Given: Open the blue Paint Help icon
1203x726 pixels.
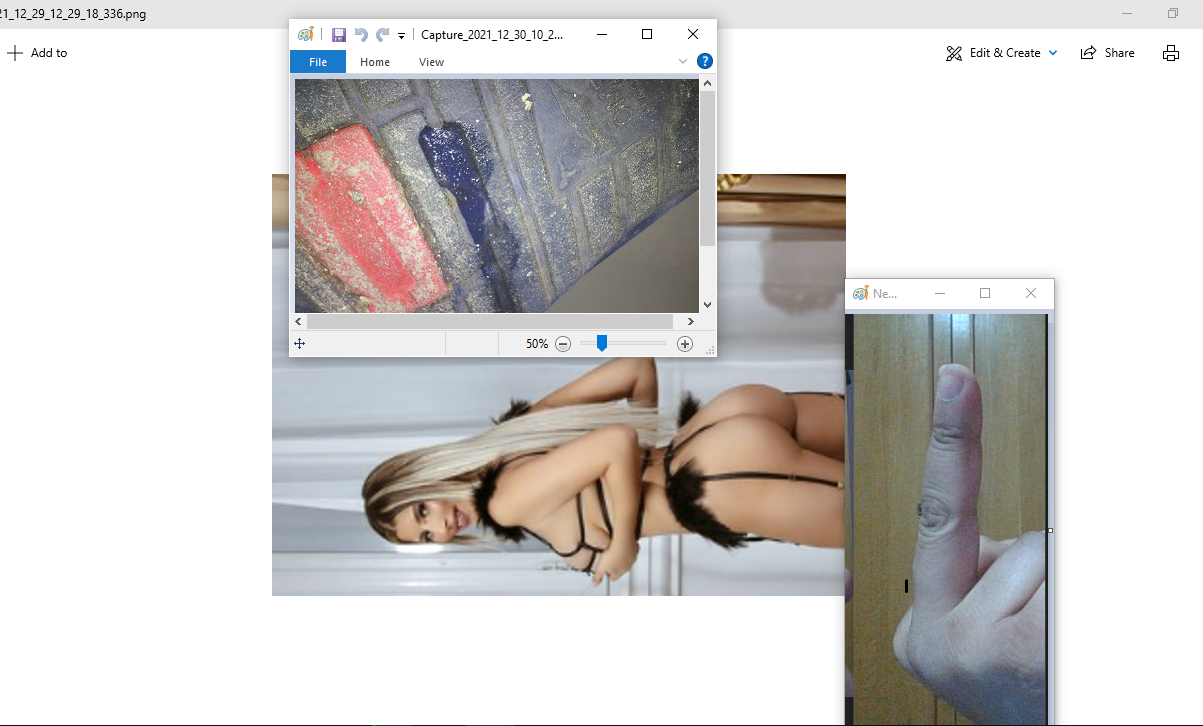Looking at the screenshot, I should 705,62.
